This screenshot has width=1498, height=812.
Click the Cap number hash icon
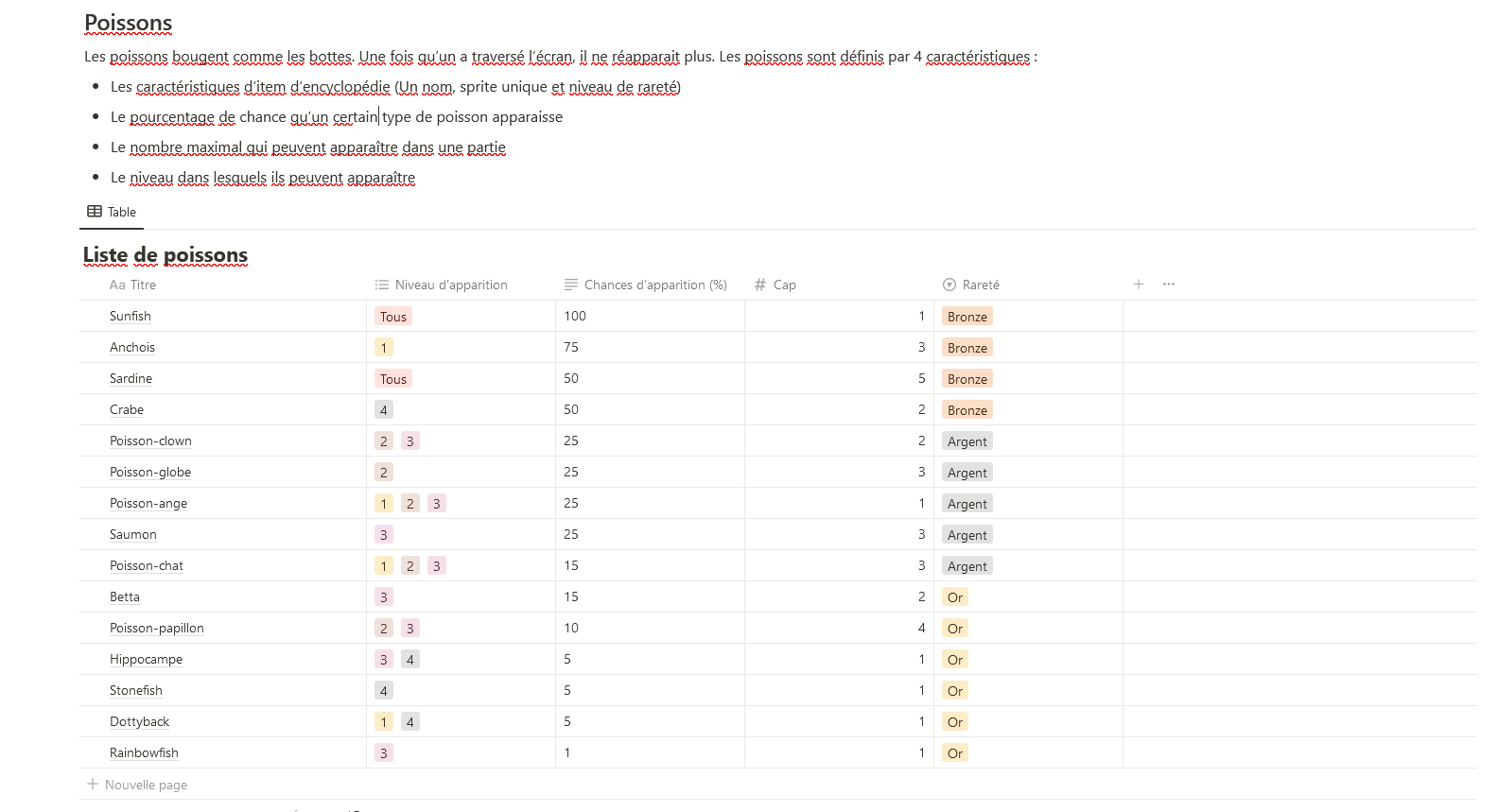pos(760,285)
